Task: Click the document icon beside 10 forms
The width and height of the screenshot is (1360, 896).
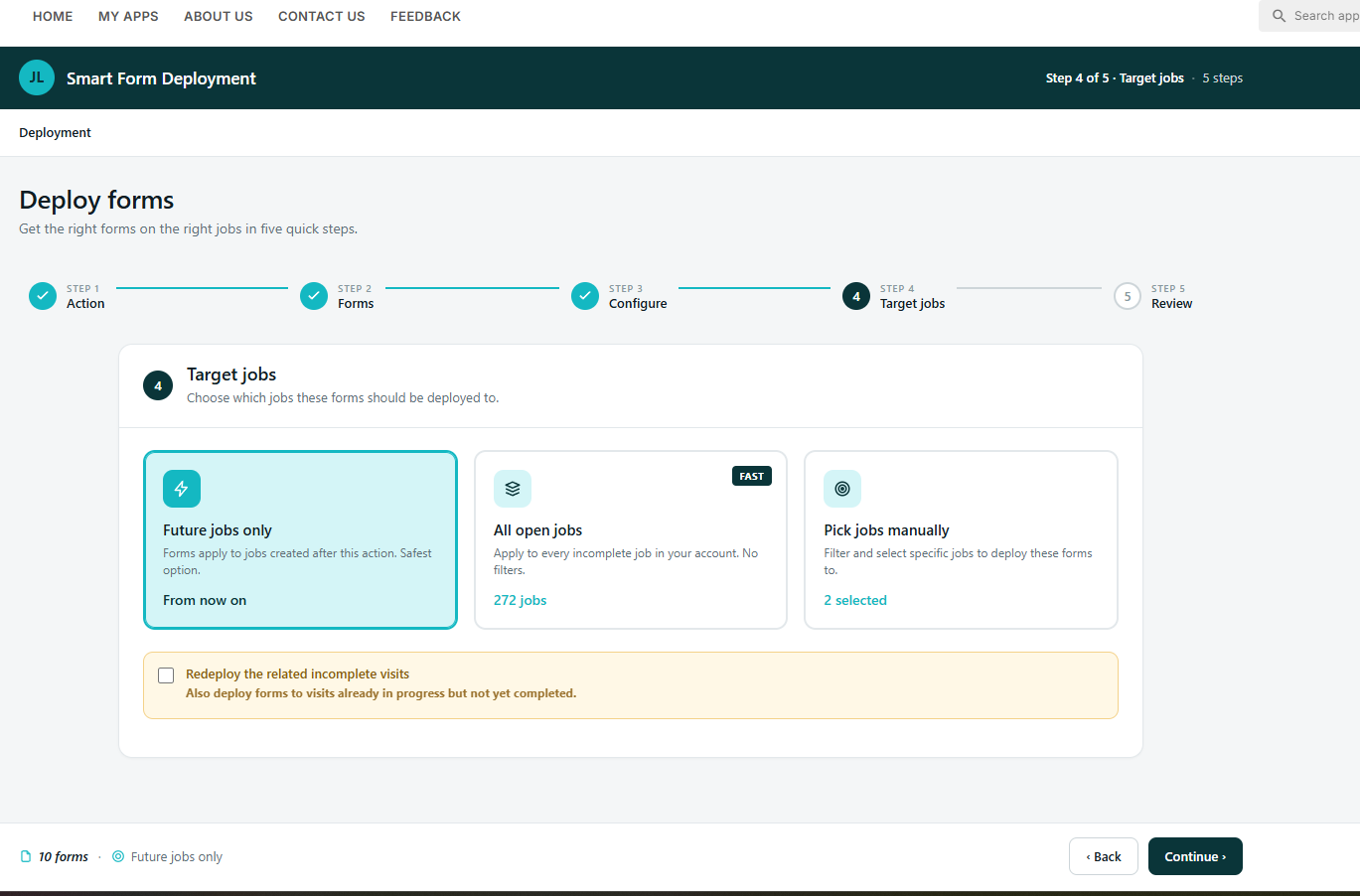Action: click(26, 856)
